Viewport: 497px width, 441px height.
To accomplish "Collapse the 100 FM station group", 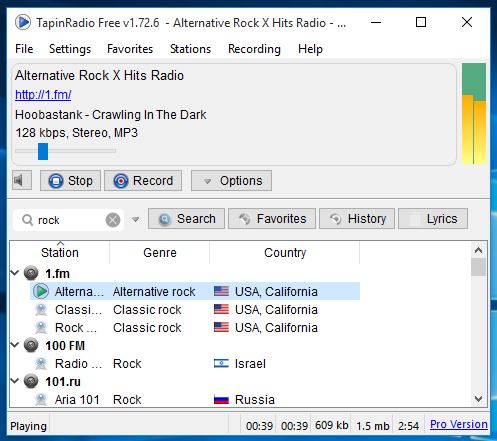I will point(15,345).
